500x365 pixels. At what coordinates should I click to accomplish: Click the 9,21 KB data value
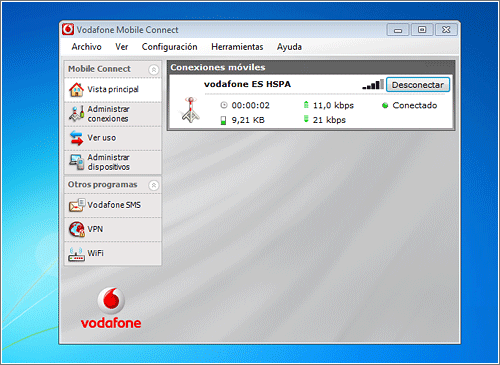tap(248, 120)
